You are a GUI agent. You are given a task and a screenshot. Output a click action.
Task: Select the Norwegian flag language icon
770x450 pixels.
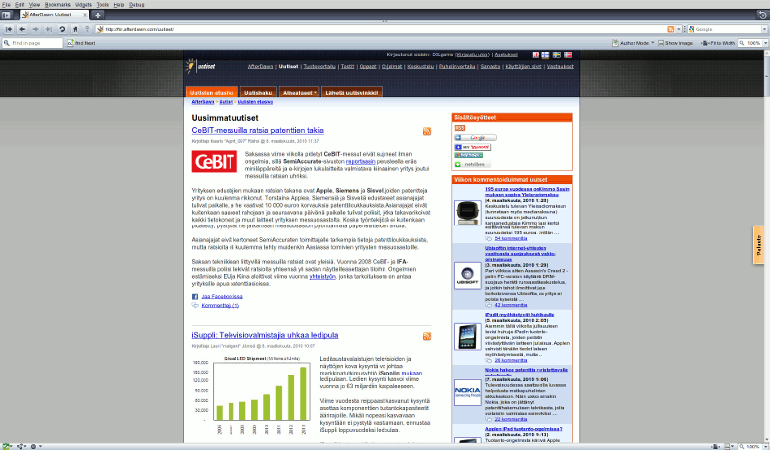tap(568, 55)
